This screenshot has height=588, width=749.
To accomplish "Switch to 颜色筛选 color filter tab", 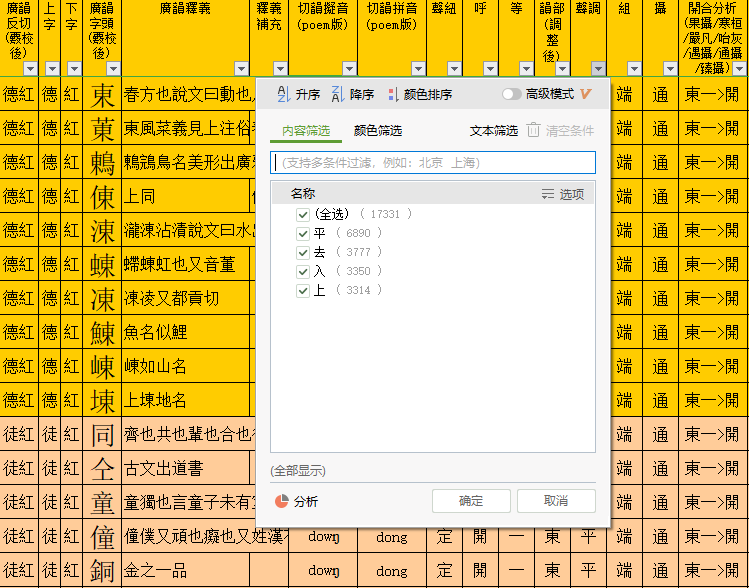I will (x=377, y=131).
